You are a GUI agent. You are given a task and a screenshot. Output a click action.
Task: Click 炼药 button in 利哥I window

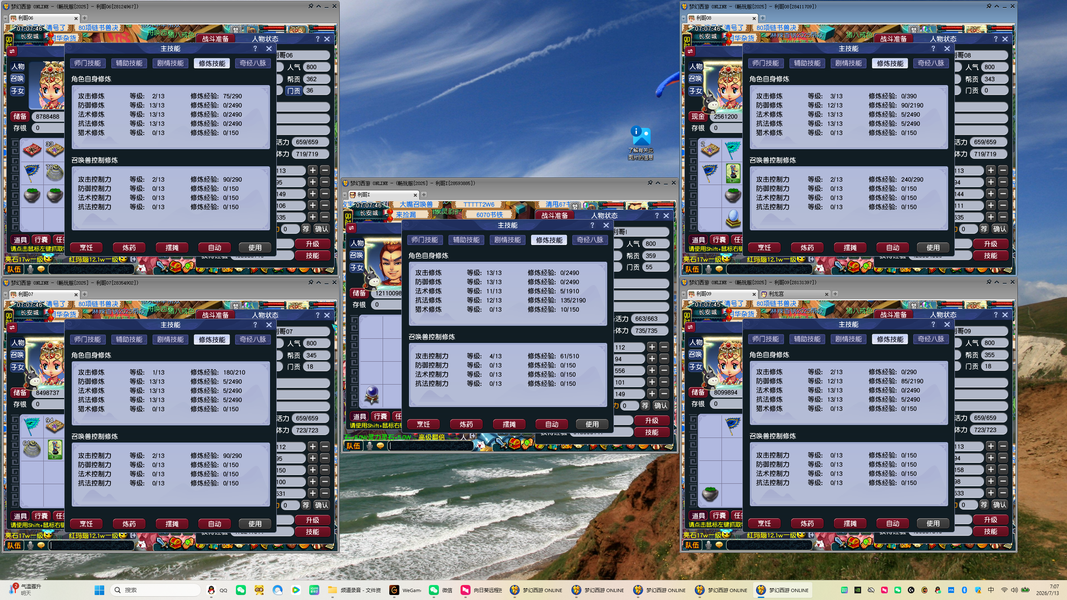466,424
